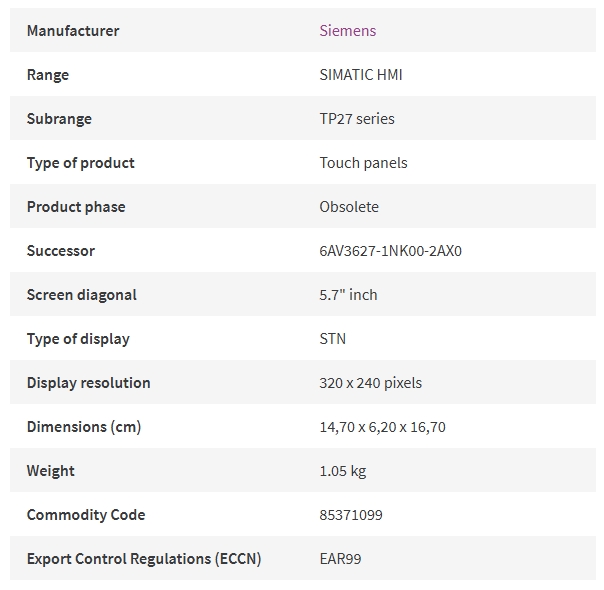Select the Touch panels value
The height and width of the screenshot is (590, 604).
tap(363, 163)
